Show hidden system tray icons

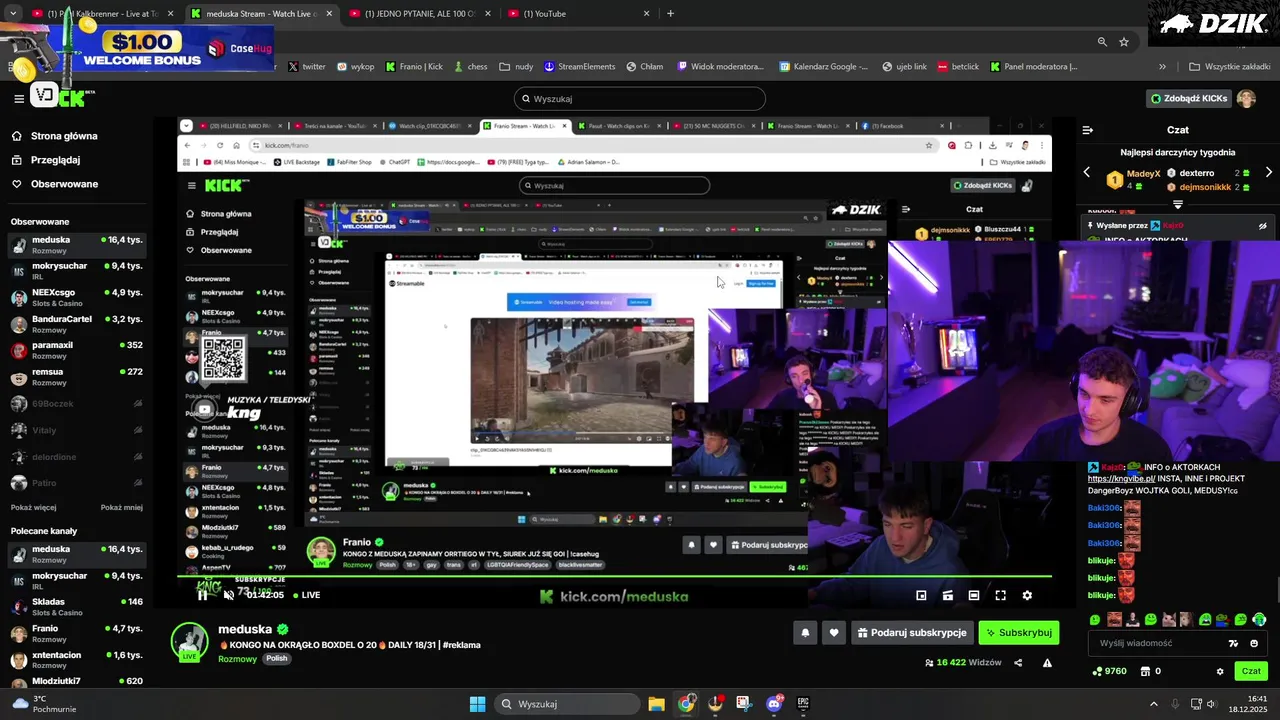tap(1153, 704)
